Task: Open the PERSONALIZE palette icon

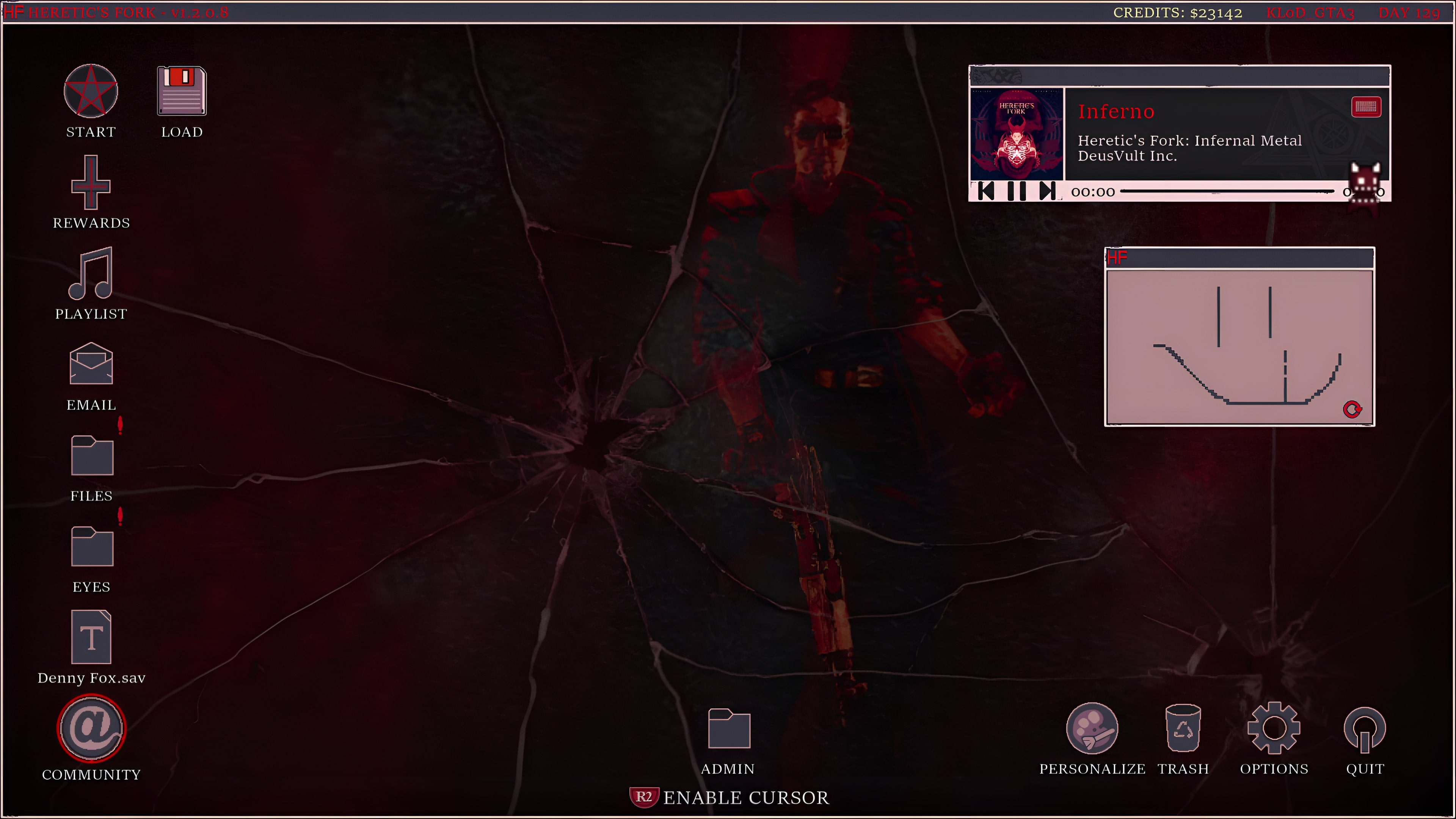Action: [x=1092, y=728]
